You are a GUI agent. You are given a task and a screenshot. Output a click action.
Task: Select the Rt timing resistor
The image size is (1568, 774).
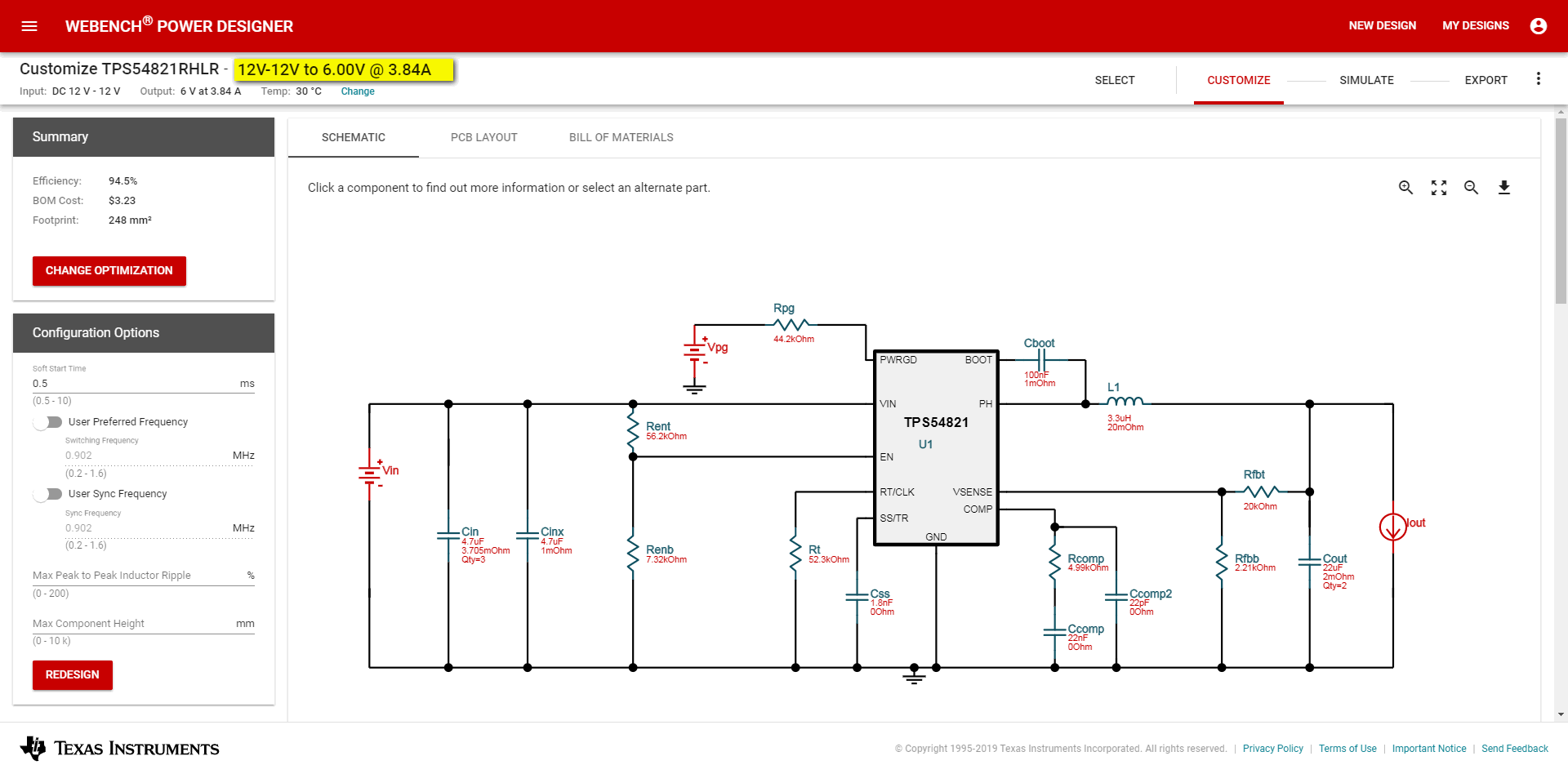(x=795, y=554)
